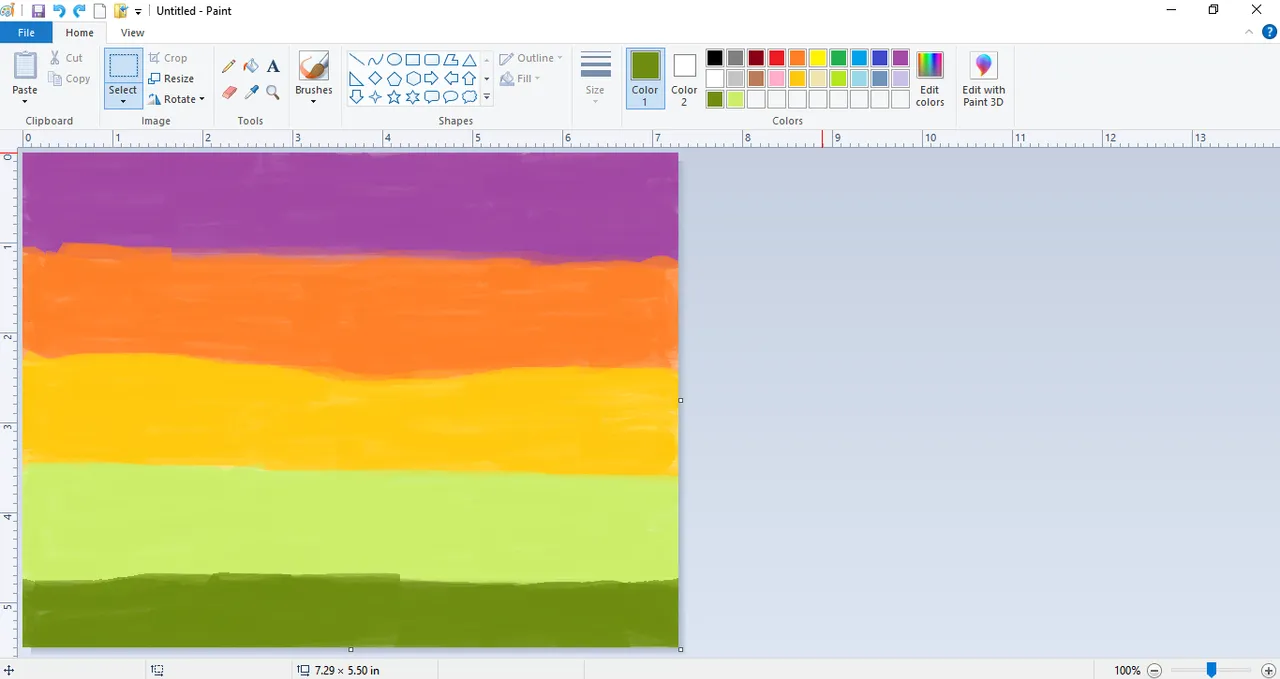This screenshot has height=679, width=1280.
Task: Click the Undo arrow in title bar
Action: tap(59, 11)
